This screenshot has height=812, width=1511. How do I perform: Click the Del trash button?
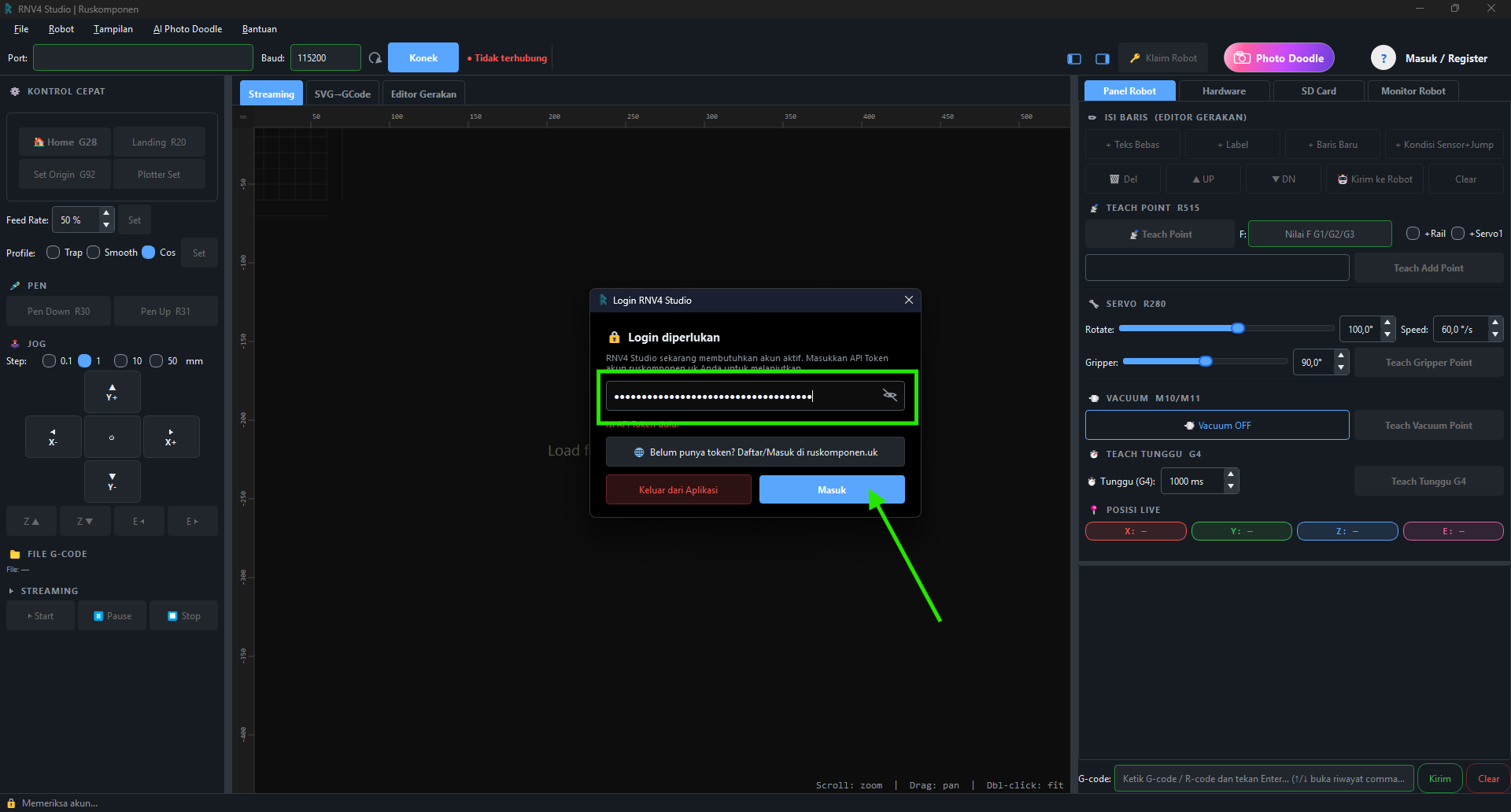click(1123, 179)
